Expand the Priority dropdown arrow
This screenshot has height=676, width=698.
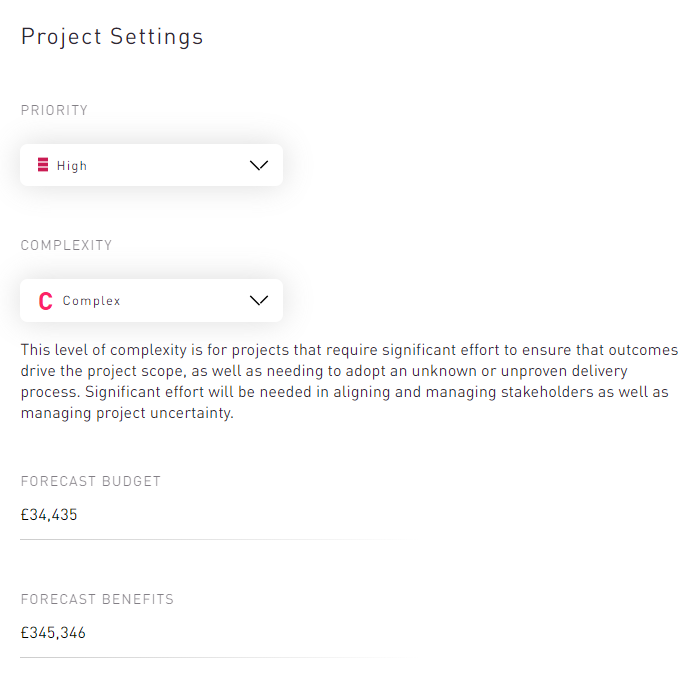pyautogui.click(x=259, y=165)
